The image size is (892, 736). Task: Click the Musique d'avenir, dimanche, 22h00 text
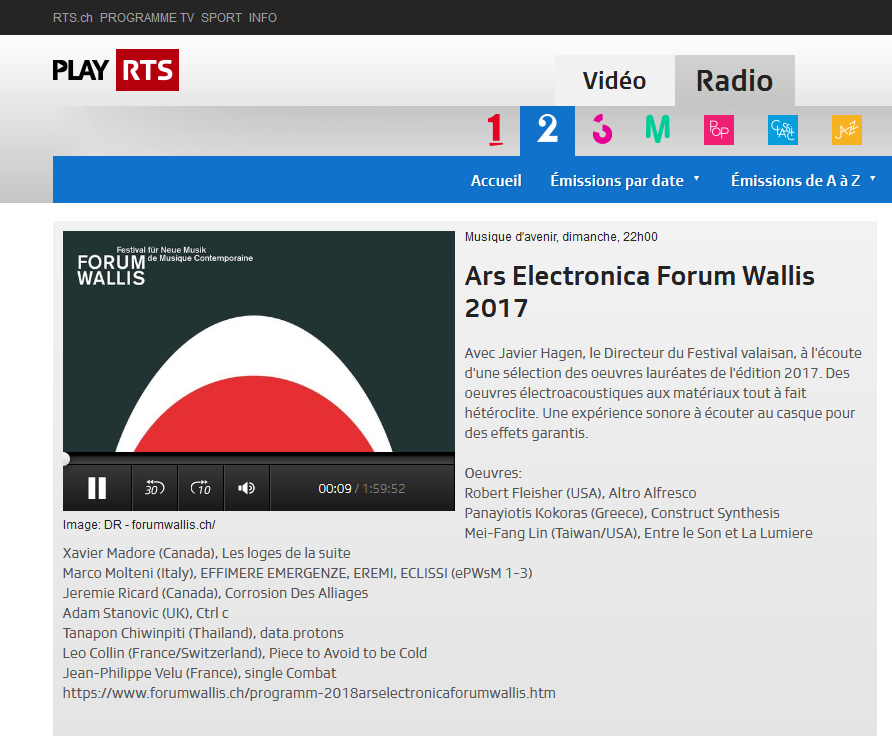(x=561, y=237)
